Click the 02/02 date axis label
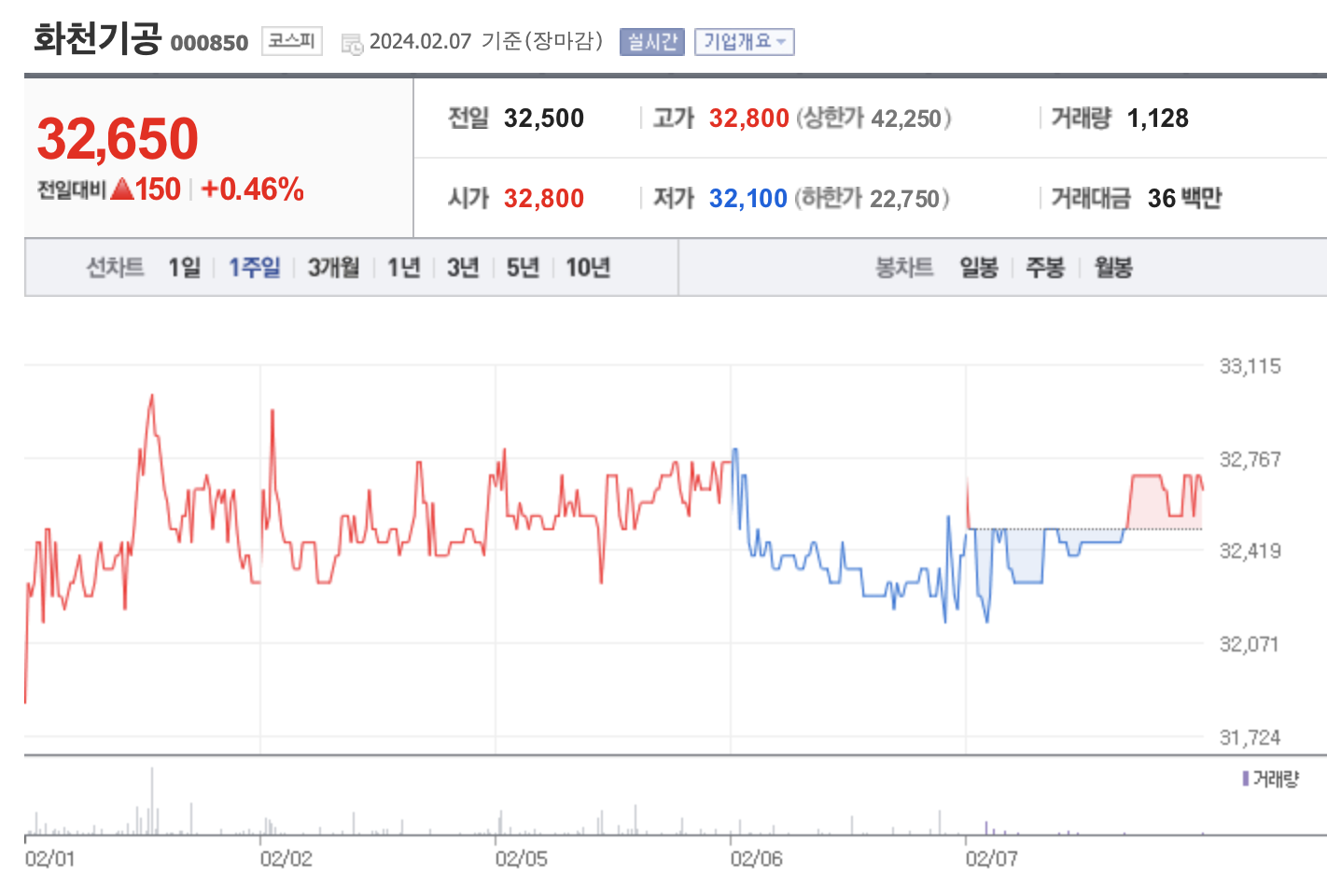1327x896 pixels. coord(286,859)
